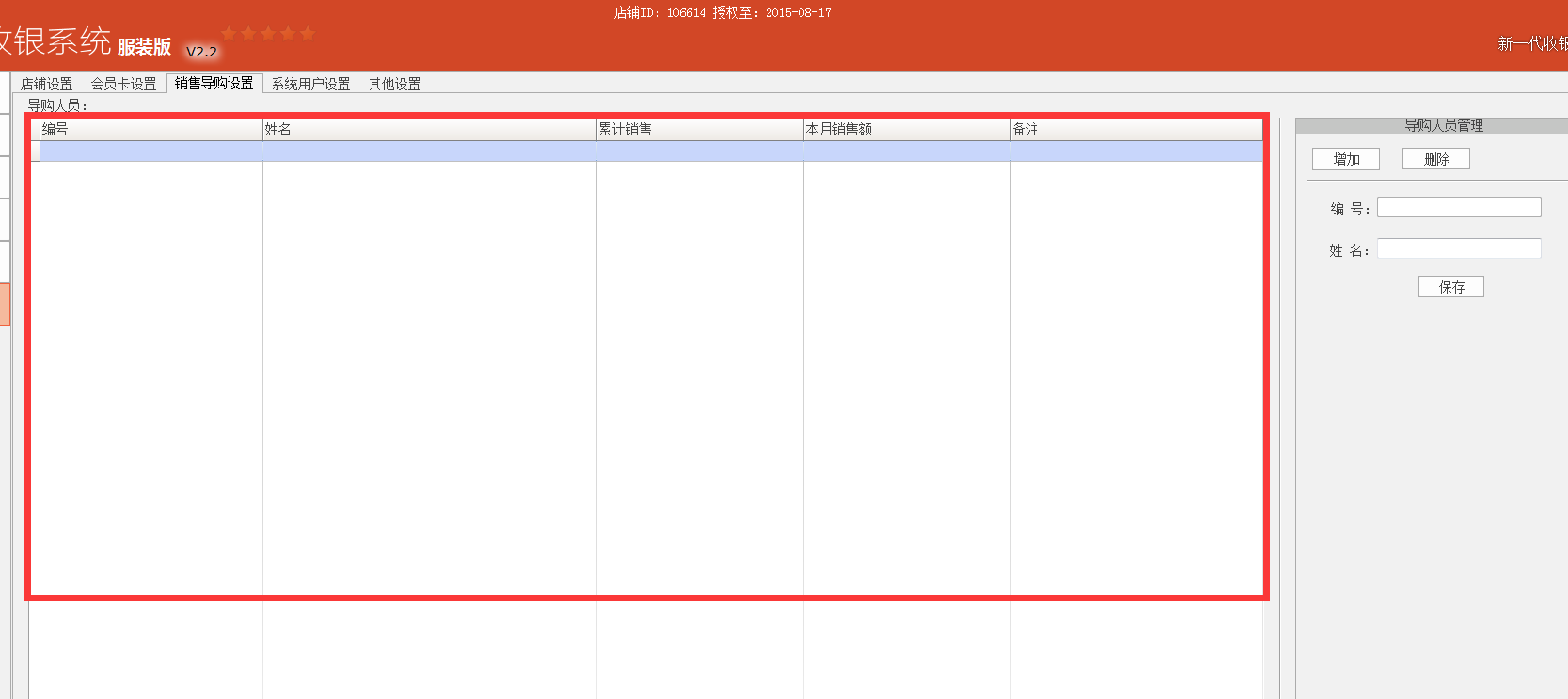The width and height of the screenshot is (1568, 699).
Task: Click into the 姓名 input field
Action: click(x=1458, y=249)
